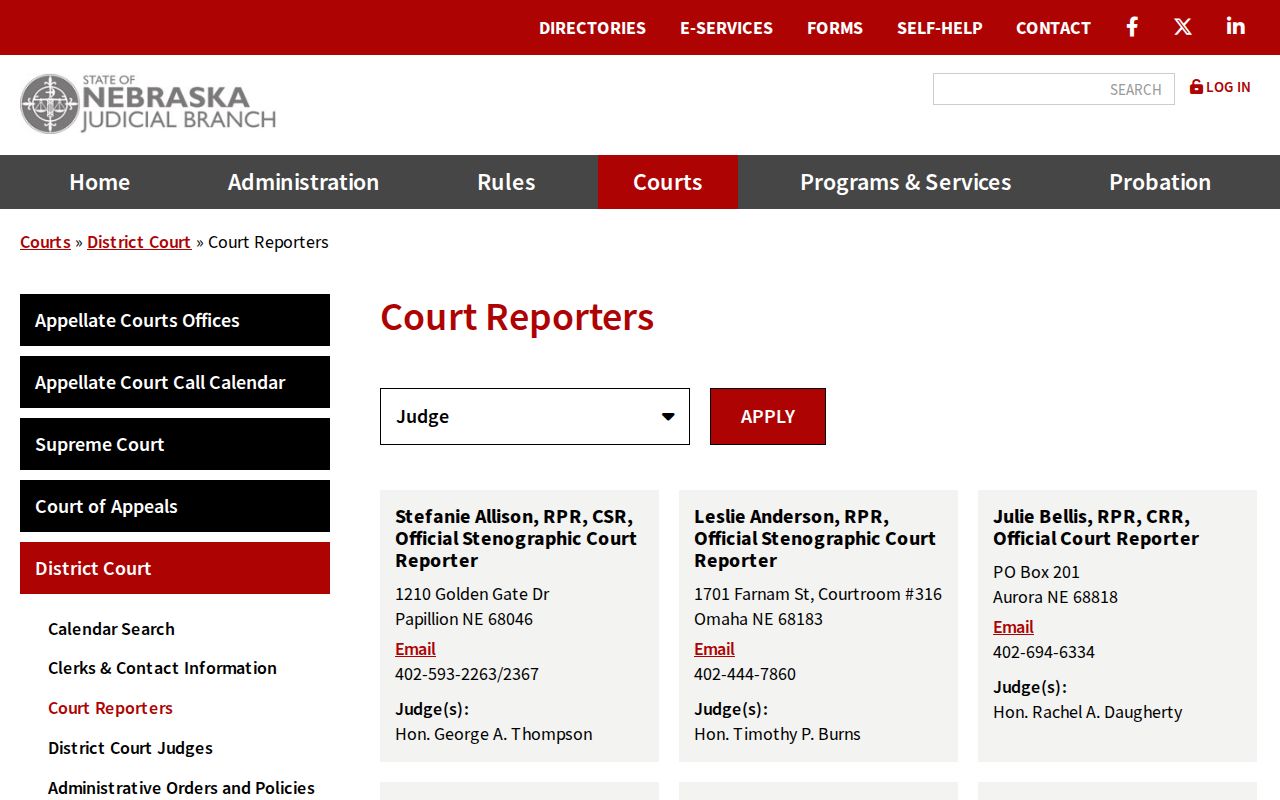Click the Court Reporters page heading
1280x800 pixels.
coord(517,317)
